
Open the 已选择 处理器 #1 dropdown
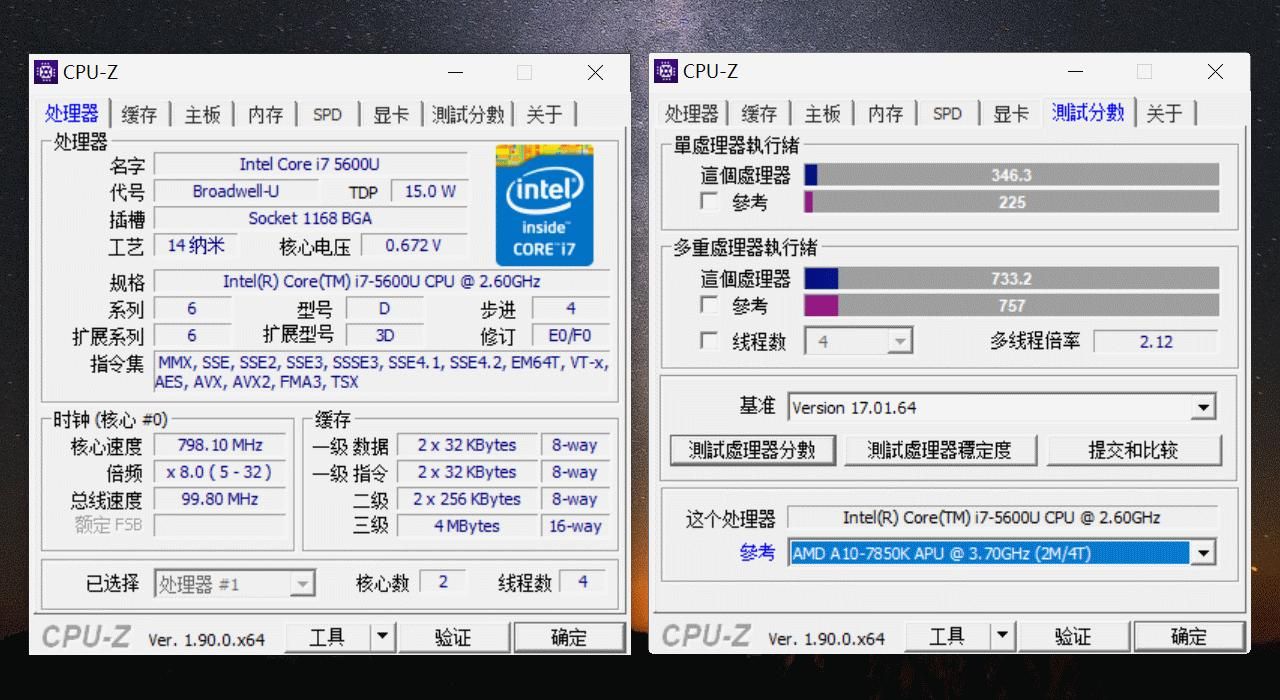tap(235, 584)
